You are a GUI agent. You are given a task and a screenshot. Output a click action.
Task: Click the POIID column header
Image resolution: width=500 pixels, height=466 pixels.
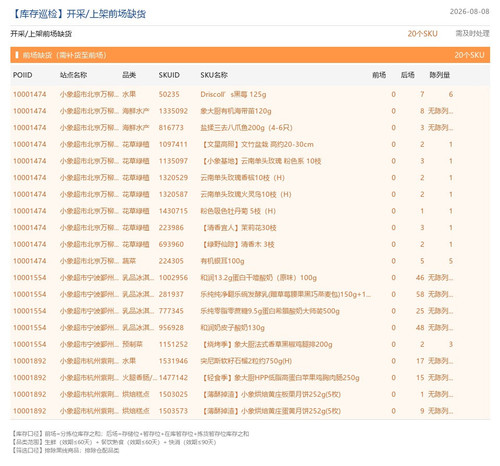coord(23,75)
